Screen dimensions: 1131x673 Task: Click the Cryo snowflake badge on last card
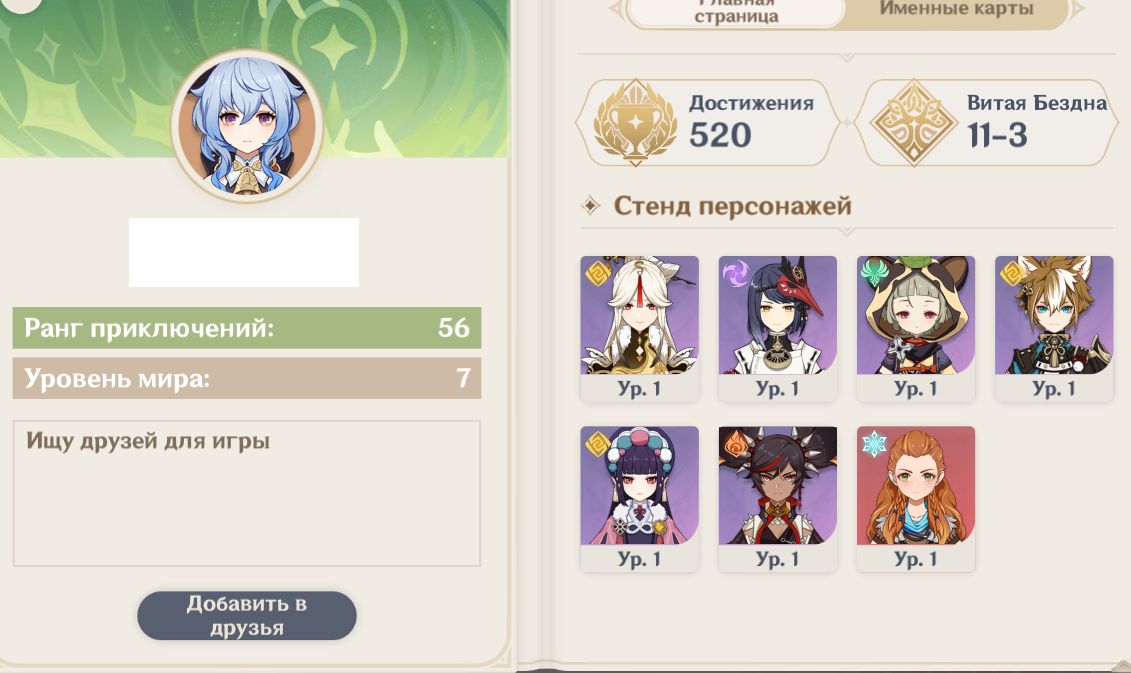[x=874, y=444]
